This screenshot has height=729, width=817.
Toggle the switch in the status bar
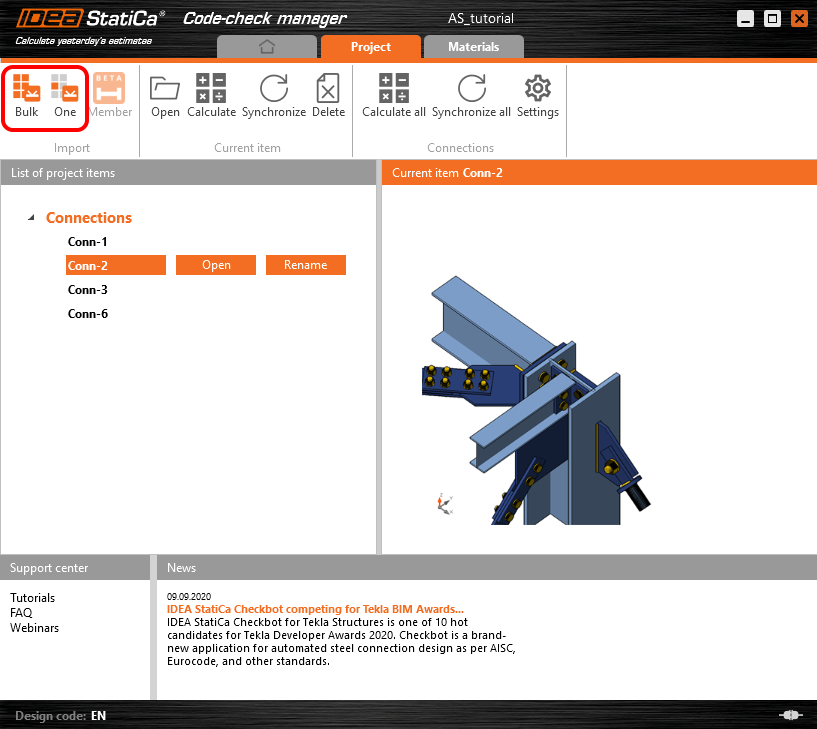pos(792,715)
